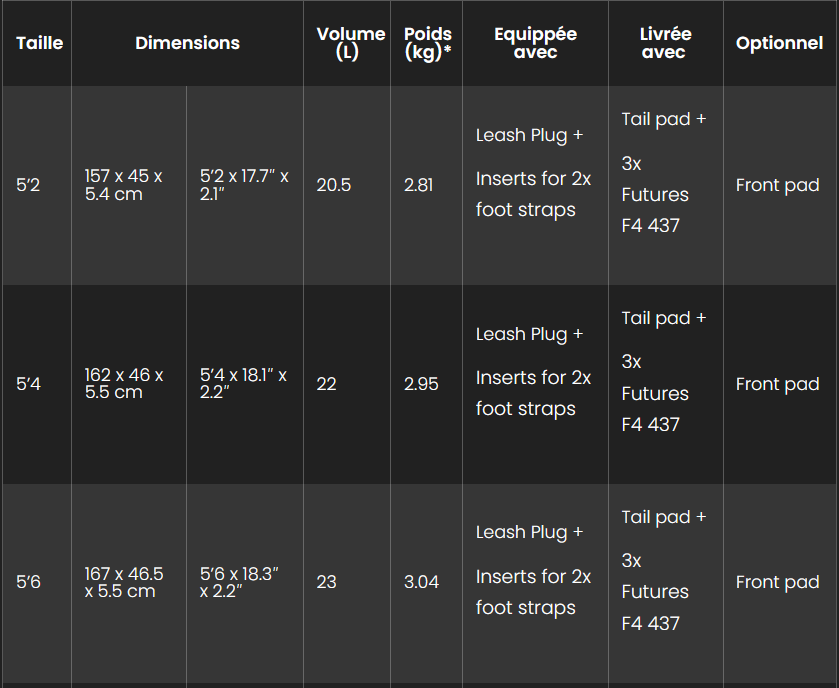The width and height of the screenshot is (839, 688).
Task: Click the Dimensions column header
Action: pos(187,43)
